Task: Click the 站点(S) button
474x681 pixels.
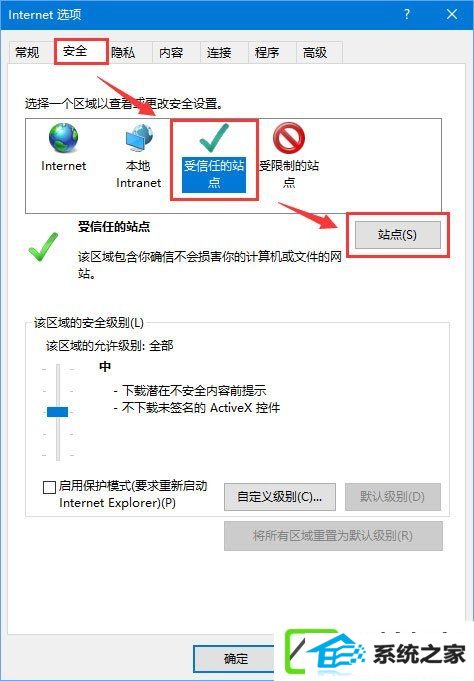Action: tap(398, 235)
